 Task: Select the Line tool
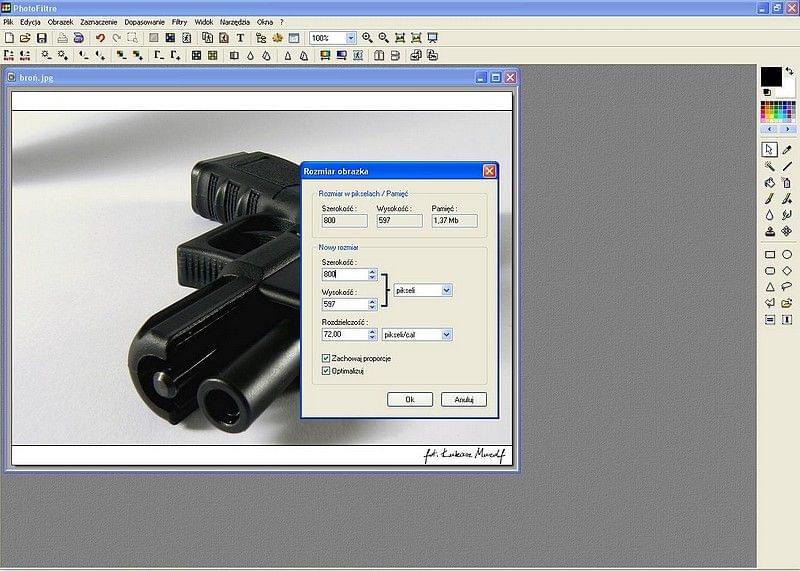[787, 166]
